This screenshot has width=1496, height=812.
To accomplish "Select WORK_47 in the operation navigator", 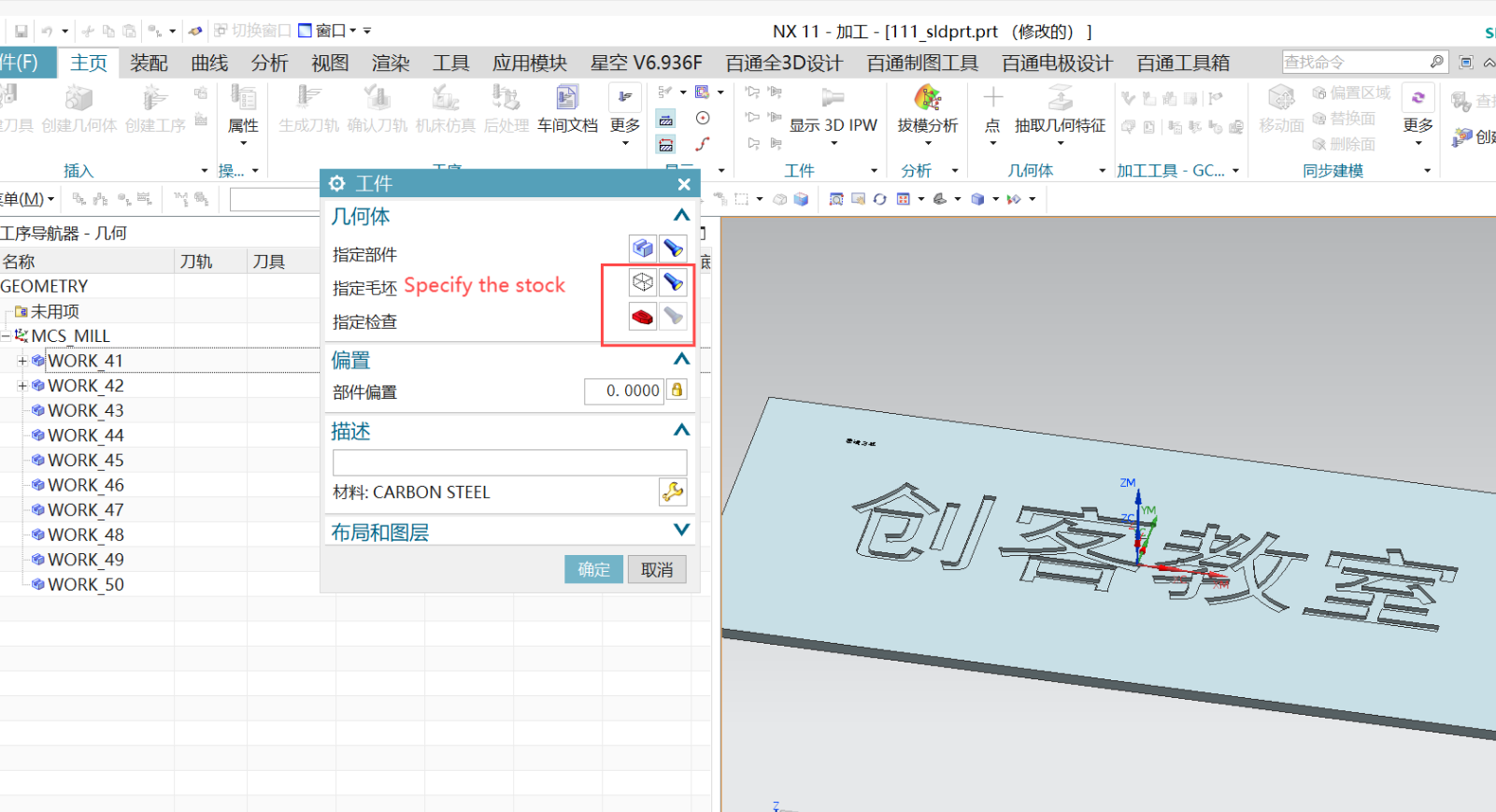I will 86,509.
